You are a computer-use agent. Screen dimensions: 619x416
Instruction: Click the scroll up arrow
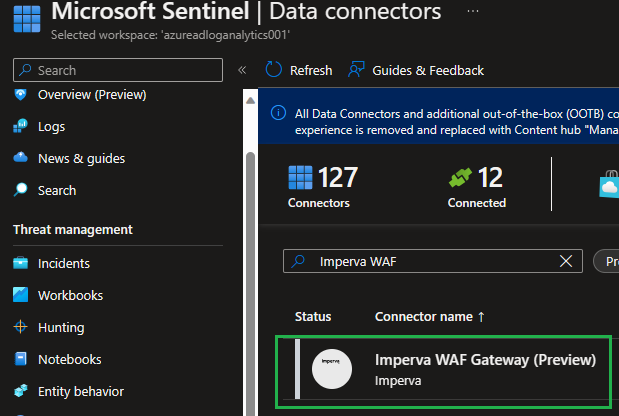(250, 101)
